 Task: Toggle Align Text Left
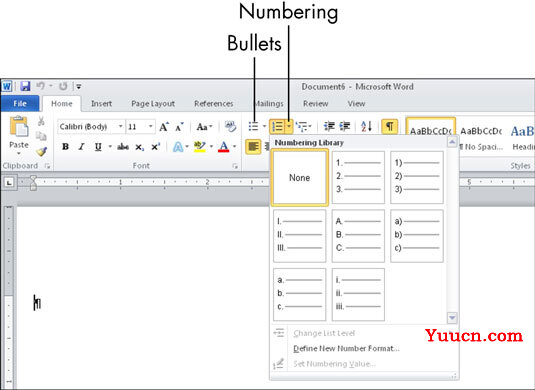pyautogui.click(x=253, y=147)
